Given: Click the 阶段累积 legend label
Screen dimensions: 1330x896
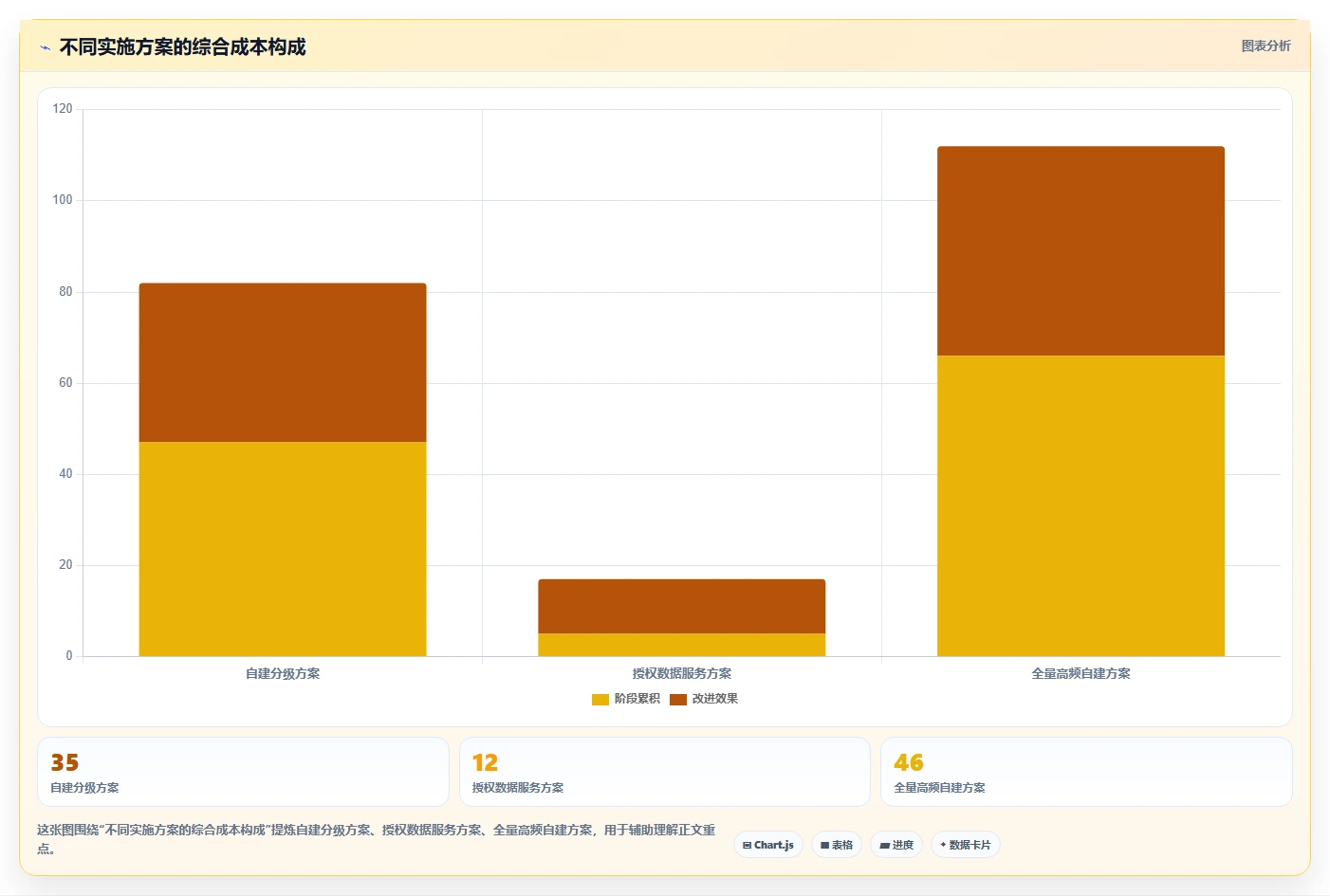Looking at the screenshot, I should [x=637, y=699].
